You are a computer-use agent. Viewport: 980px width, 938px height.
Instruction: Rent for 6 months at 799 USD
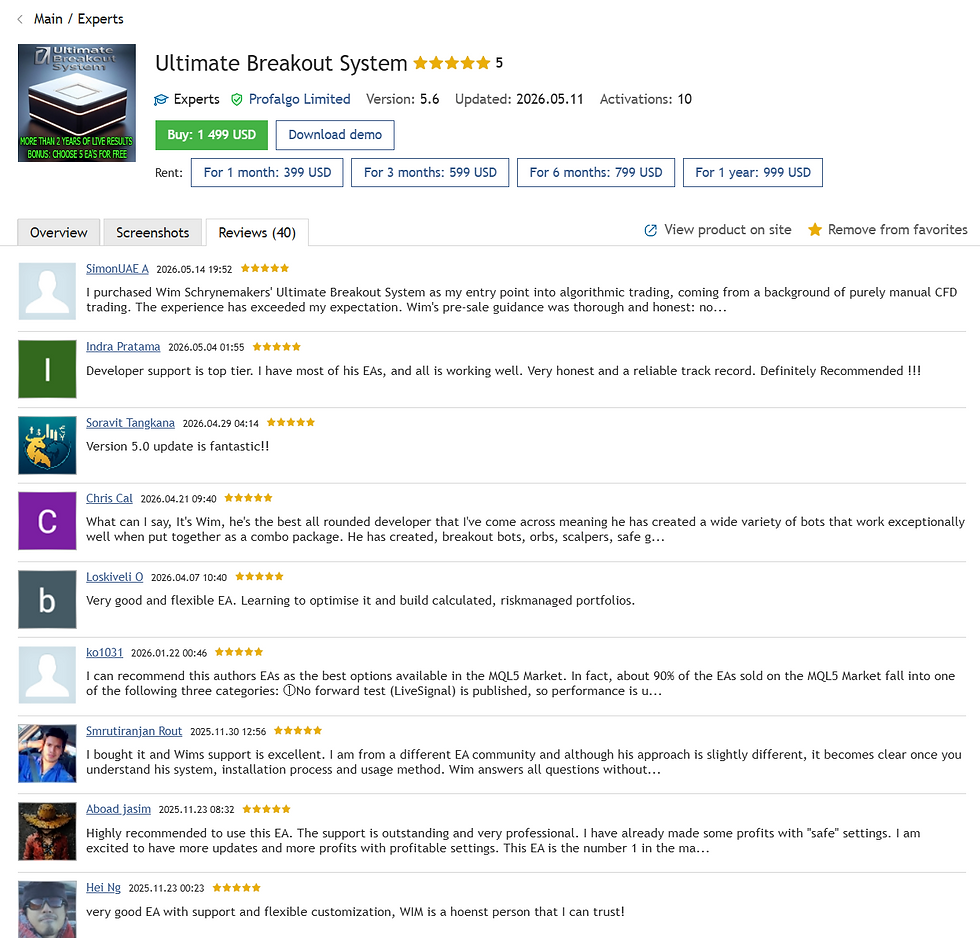coord(596,172)
